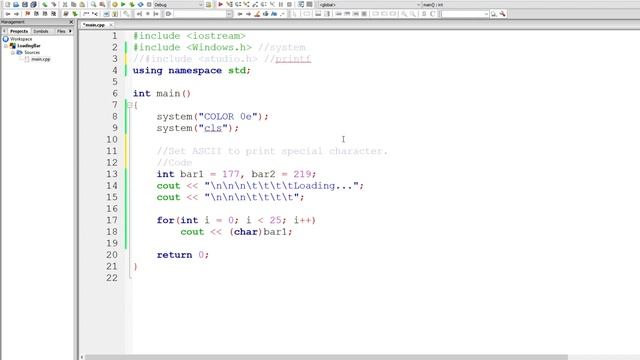This screenshot has width=640, height=360.
Task: Click the Jump back arrow icon
Action: pyautogui.click(x=8, y=14)
